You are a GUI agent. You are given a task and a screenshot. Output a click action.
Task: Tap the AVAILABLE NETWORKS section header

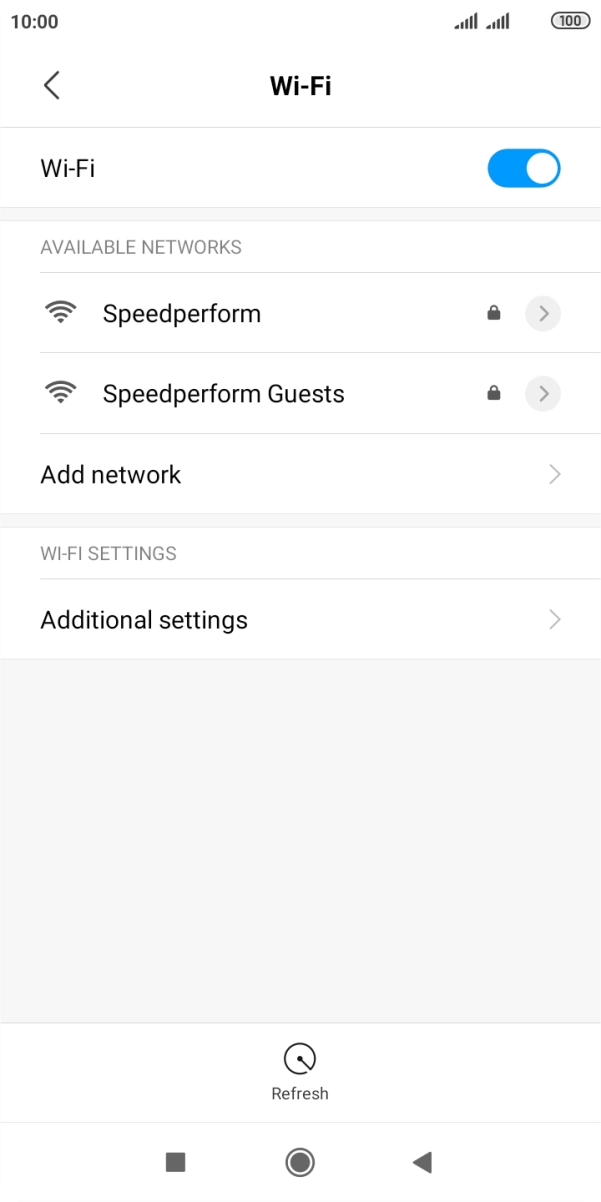pos(141,247)
